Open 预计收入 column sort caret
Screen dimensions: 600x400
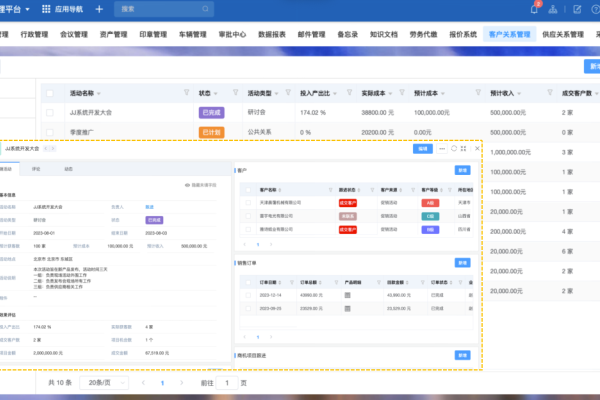(519, 93)
